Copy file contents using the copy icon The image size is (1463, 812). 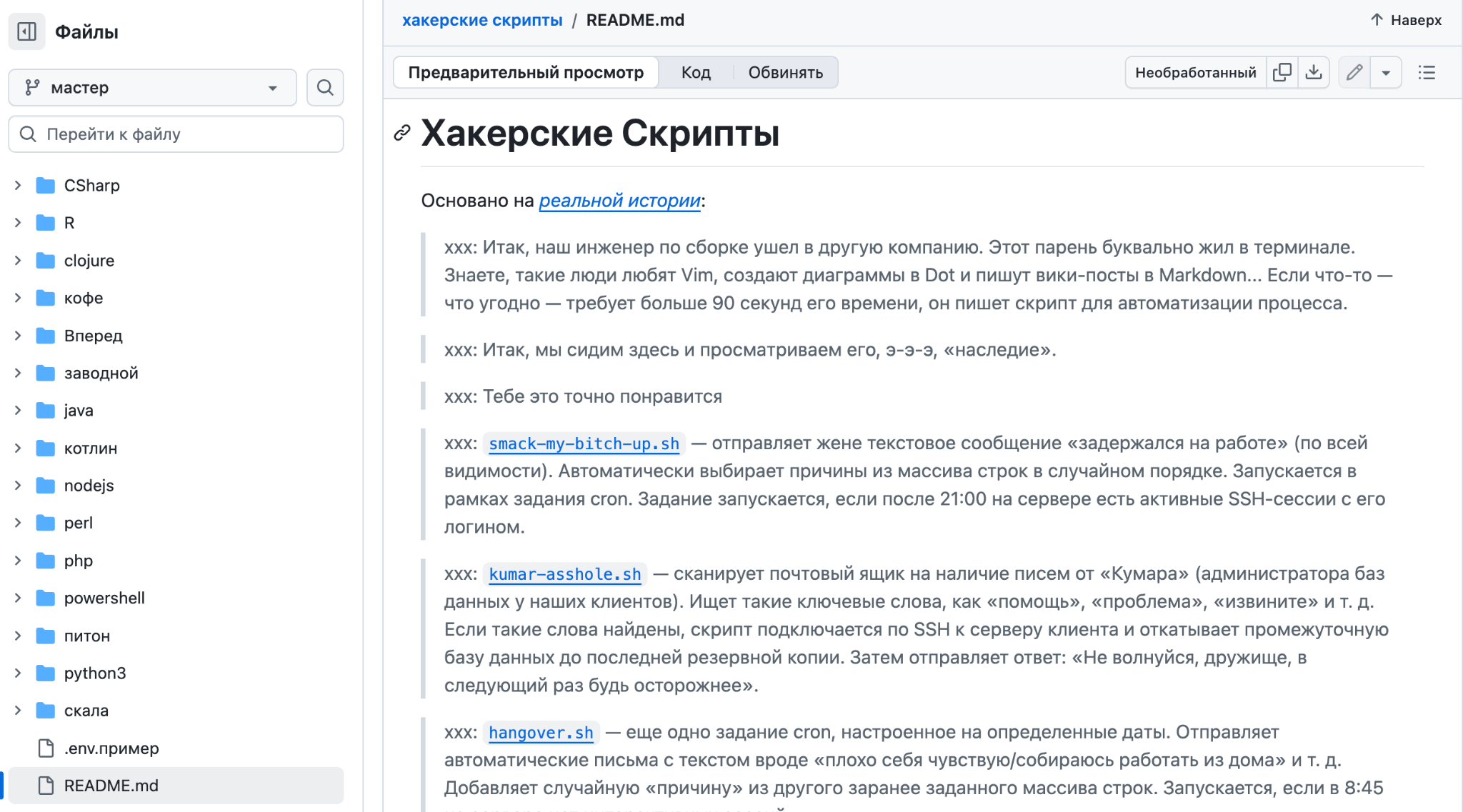pos(1282,71)
